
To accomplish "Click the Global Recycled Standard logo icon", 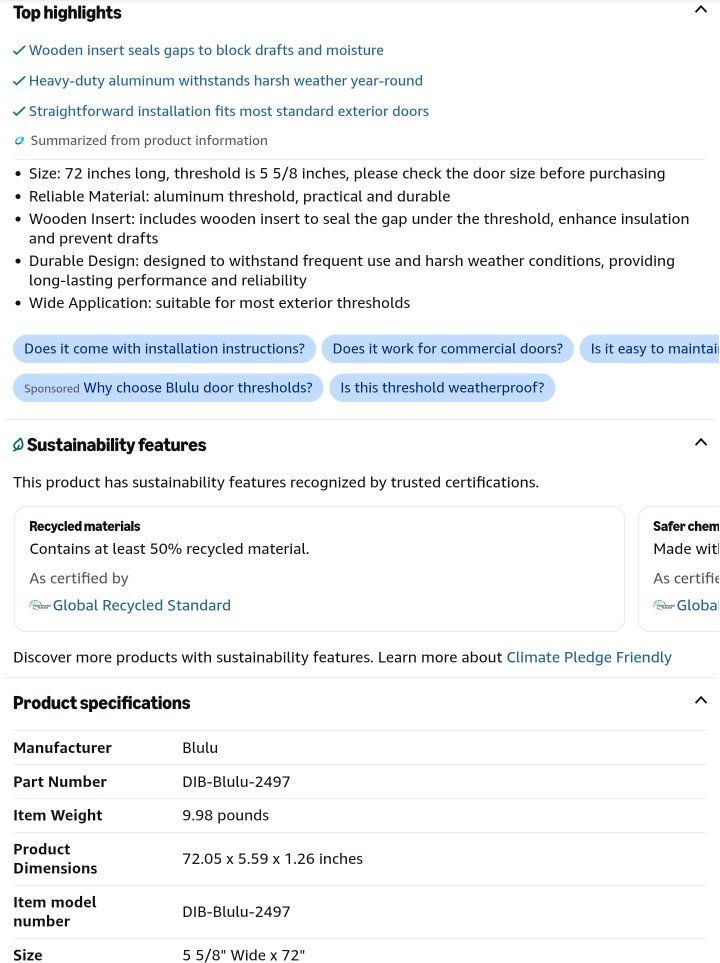I will point(40,606).
